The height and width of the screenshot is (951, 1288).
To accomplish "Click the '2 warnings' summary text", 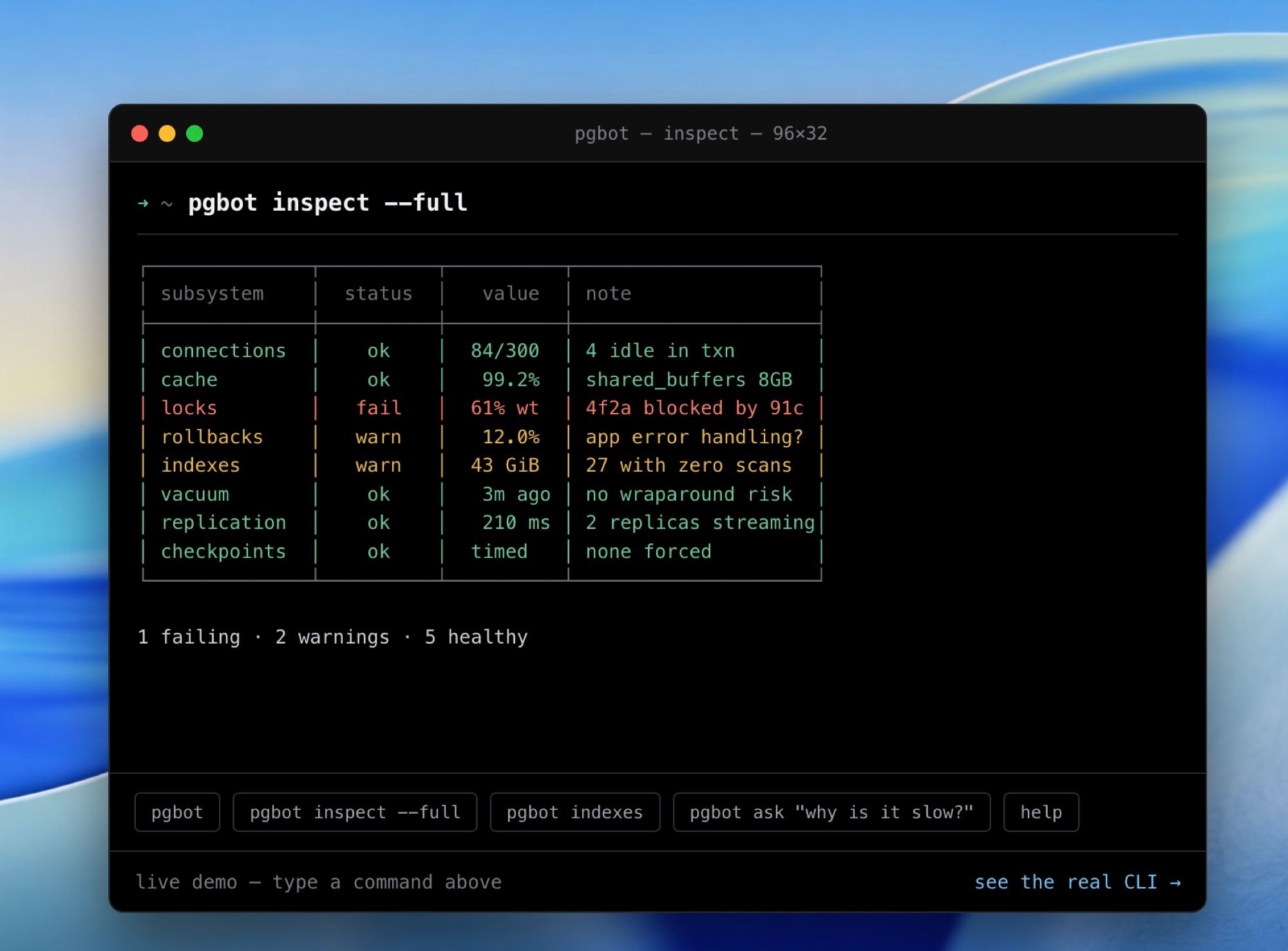I will (332, 637).
